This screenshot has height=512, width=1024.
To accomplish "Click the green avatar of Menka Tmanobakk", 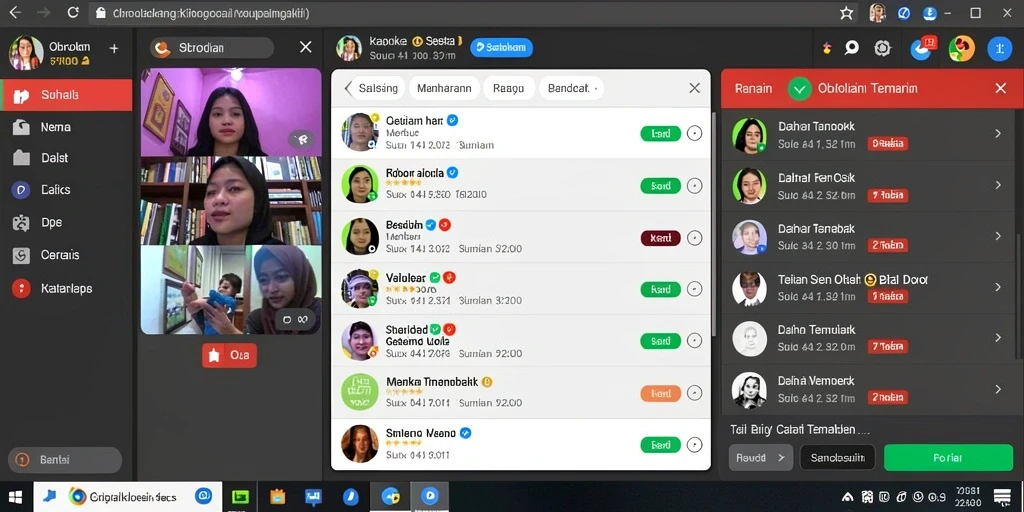I will (360, 392).
